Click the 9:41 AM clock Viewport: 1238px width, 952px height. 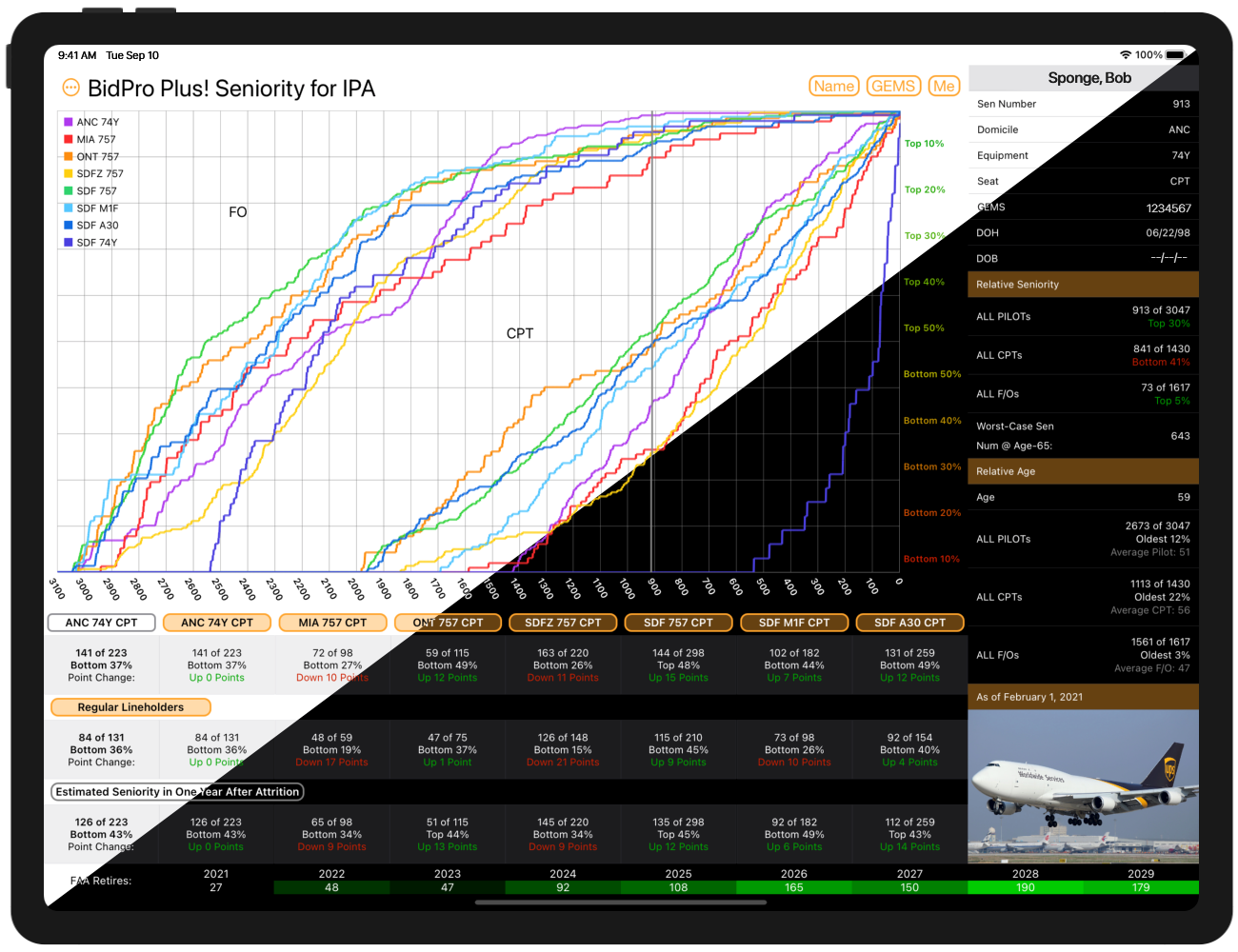pyautogui.click(x=77, y=55)
